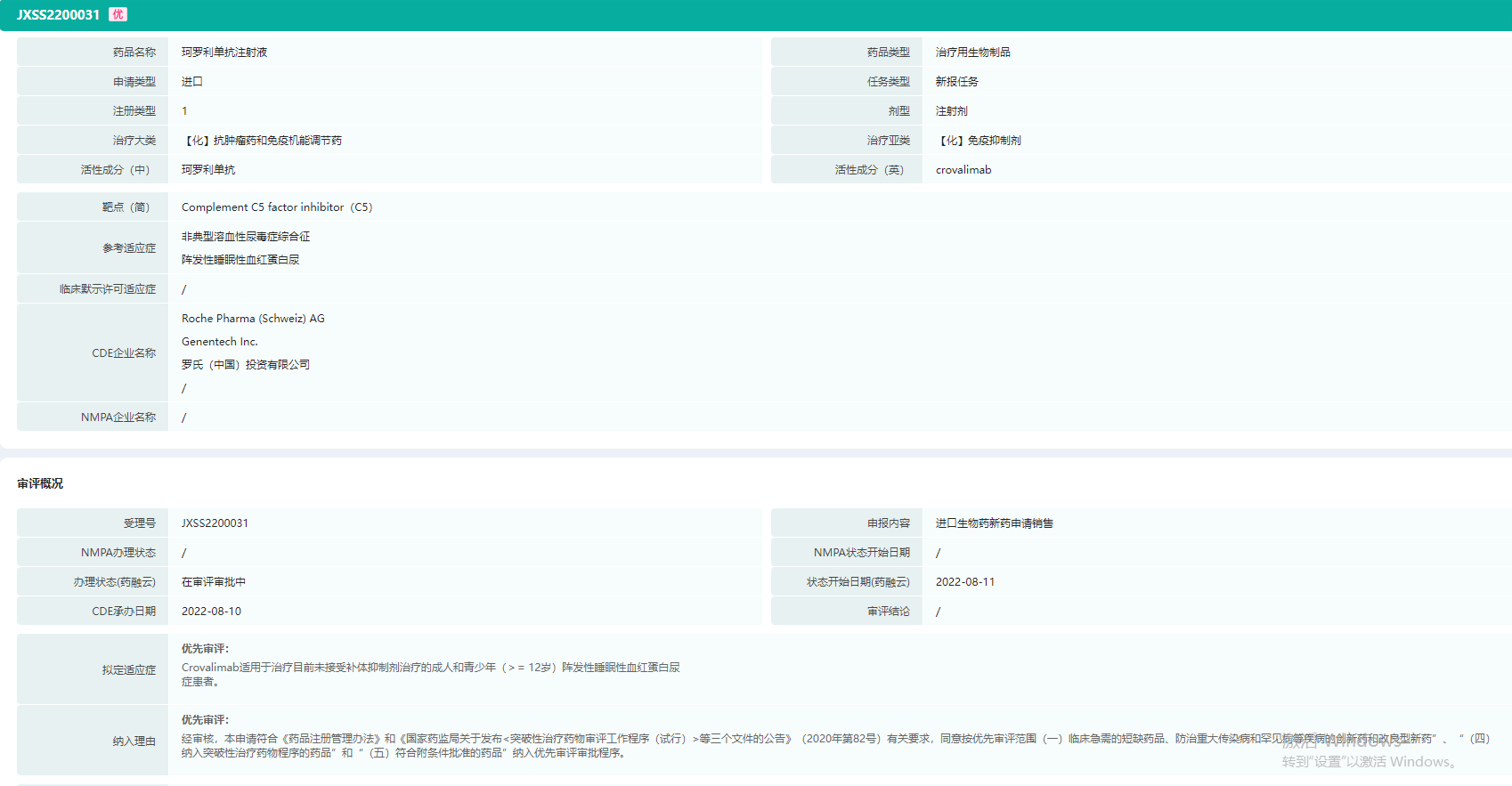Screen dimensions: 1512x786
Task: Click the pink 优 priority badge
Action: pos(118,14)
